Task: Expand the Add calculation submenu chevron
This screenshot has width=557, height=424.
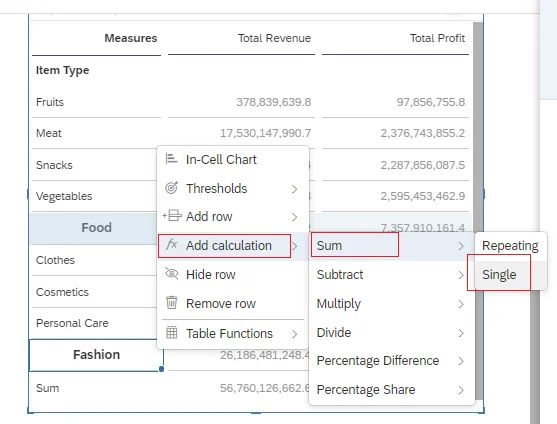Action: pos(294,246)
